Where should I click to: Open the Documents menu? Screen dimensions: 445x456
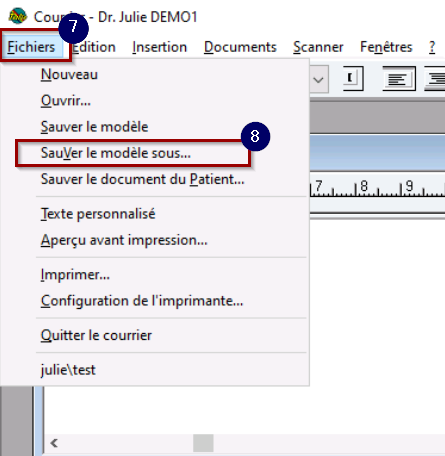(240, 47)
